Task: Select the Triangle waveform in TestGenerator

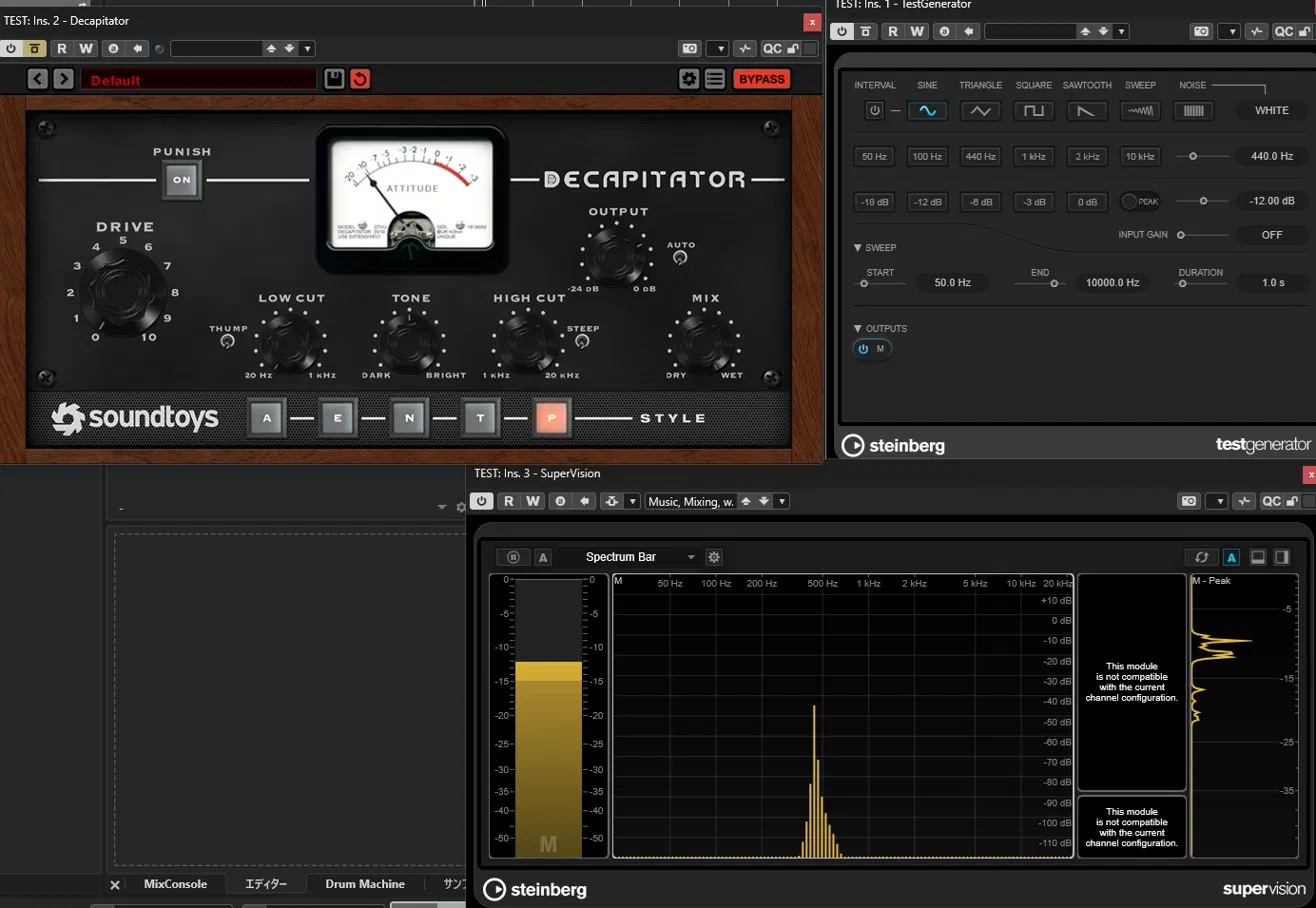Action: tap(980, 111)
